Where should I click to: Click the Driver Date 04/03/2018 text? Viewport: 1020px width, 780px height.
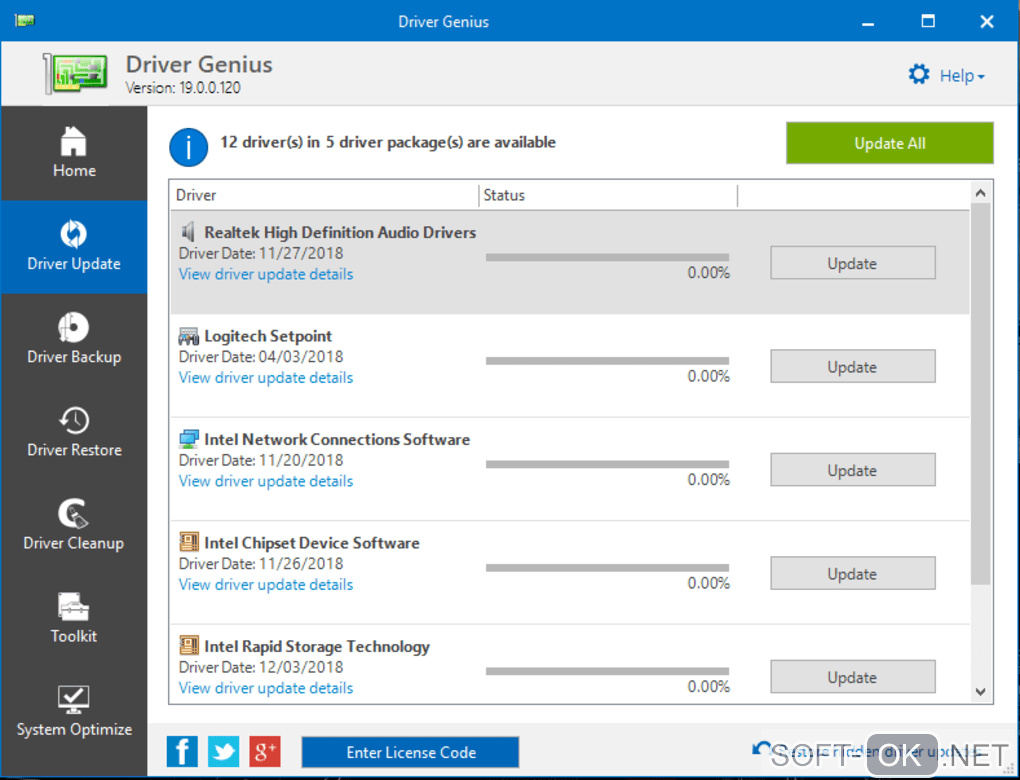tap(261, 356)
